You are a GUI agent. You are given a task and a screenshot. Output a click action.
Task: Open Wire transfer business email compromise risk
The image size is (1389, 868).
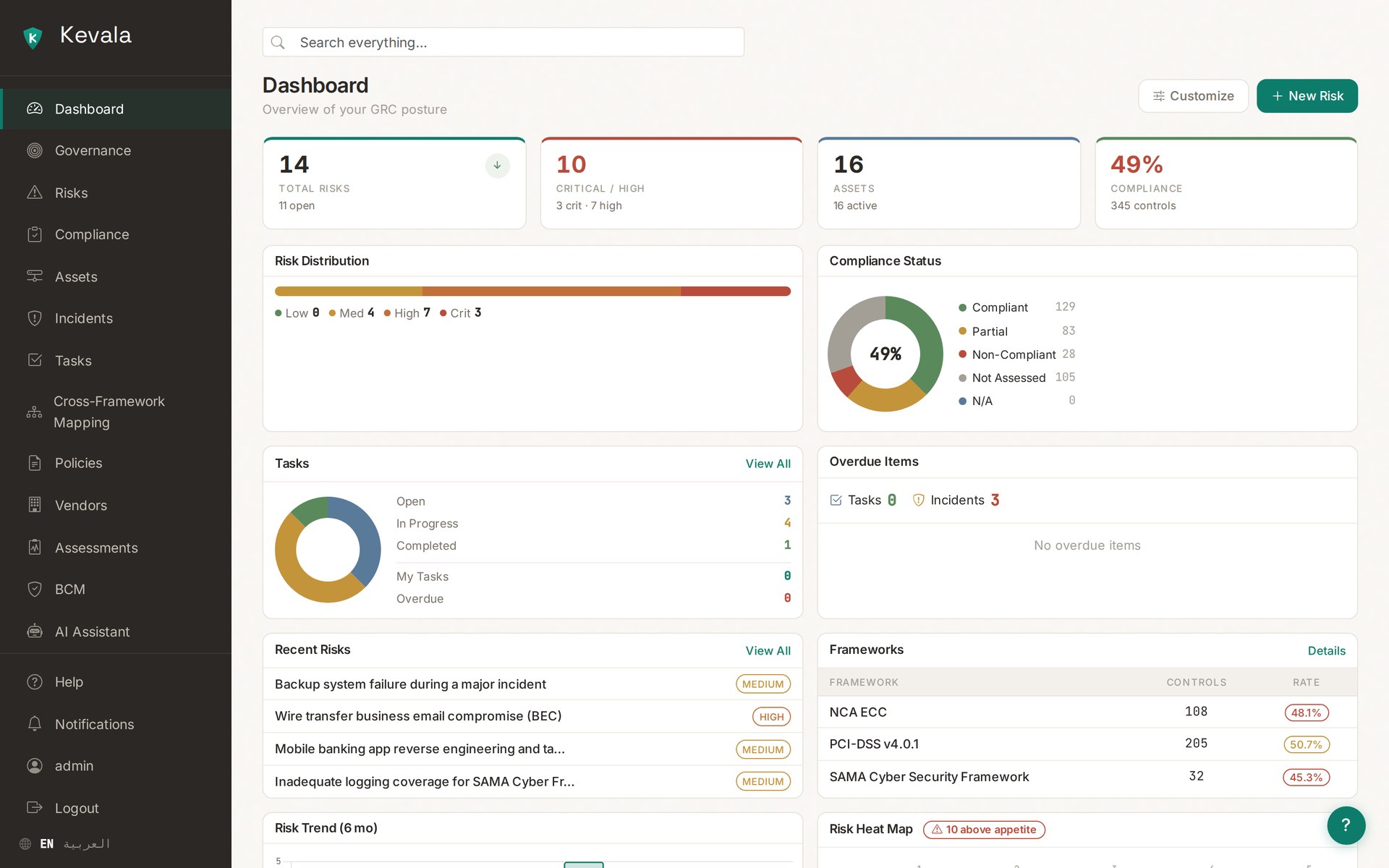coord(532,716)
